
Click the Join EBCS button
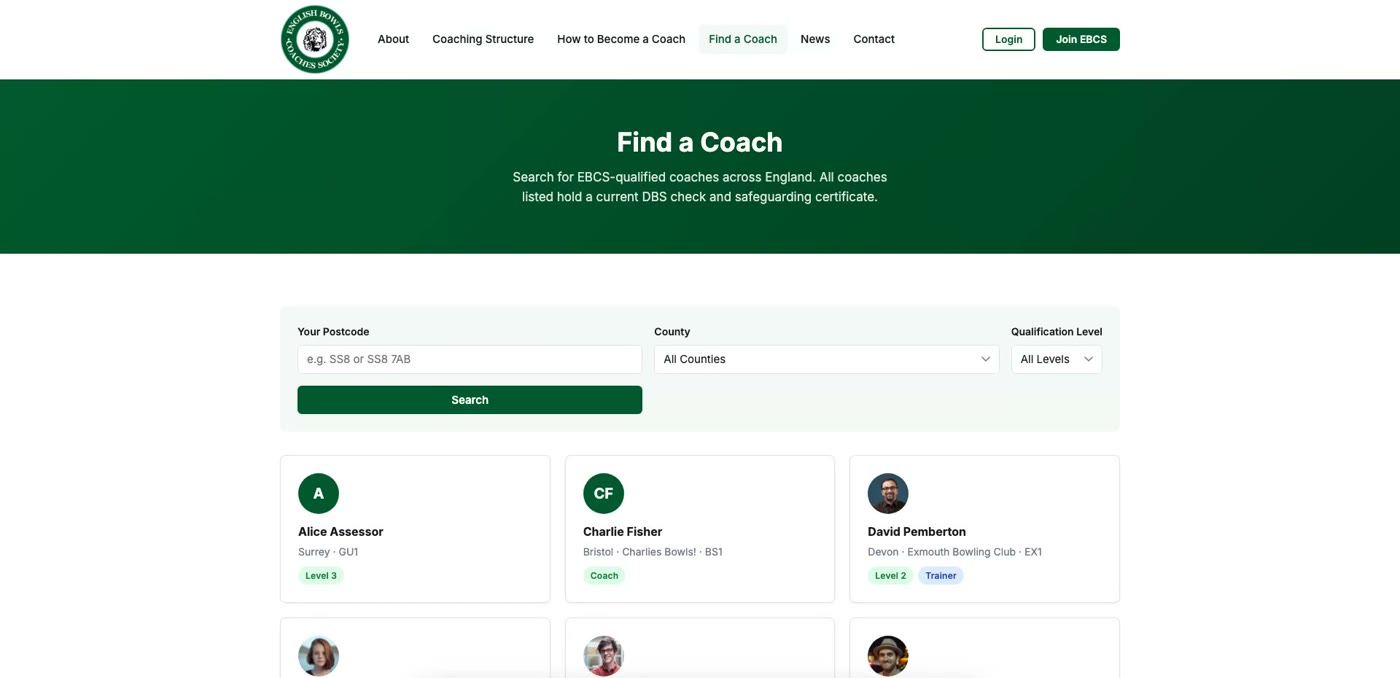pyautogui.click(x=1081, y=39)
